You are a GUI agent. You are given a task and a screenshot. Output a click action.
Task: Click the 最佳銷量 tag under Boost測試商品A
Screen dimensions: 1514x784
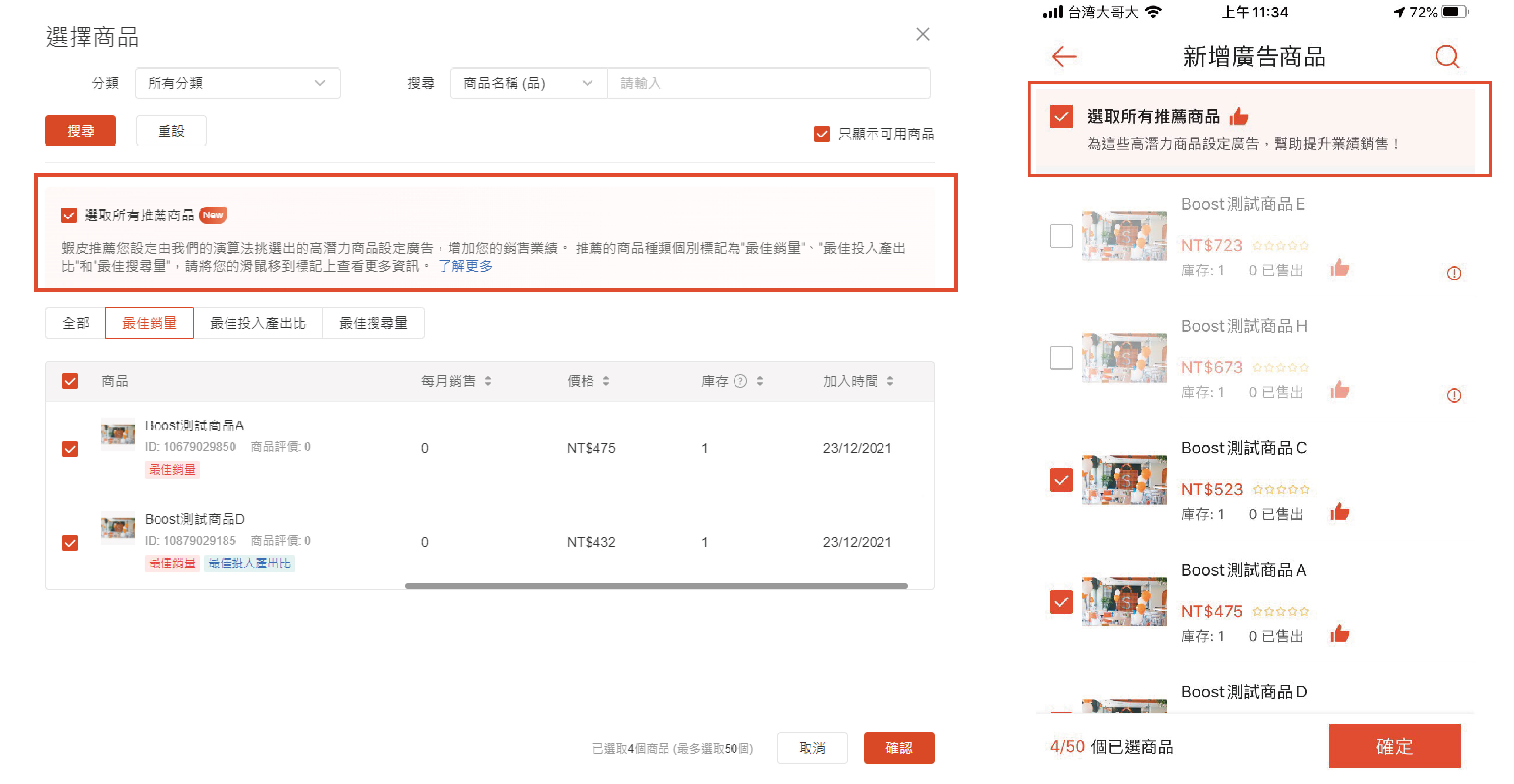pyautogui.click(x=172, y=469)
